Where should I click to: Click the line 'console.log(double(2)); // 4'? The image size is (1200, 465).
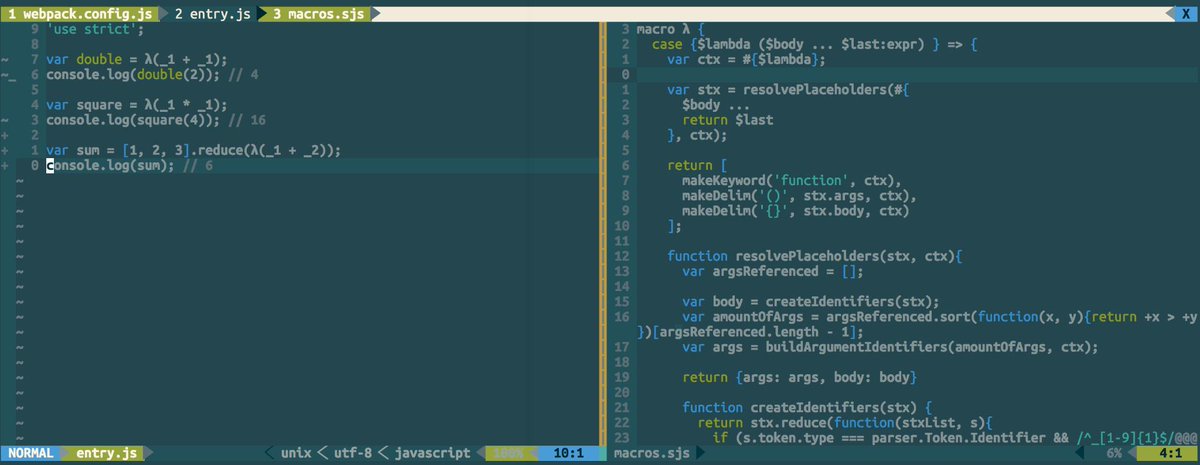[151, 75]
